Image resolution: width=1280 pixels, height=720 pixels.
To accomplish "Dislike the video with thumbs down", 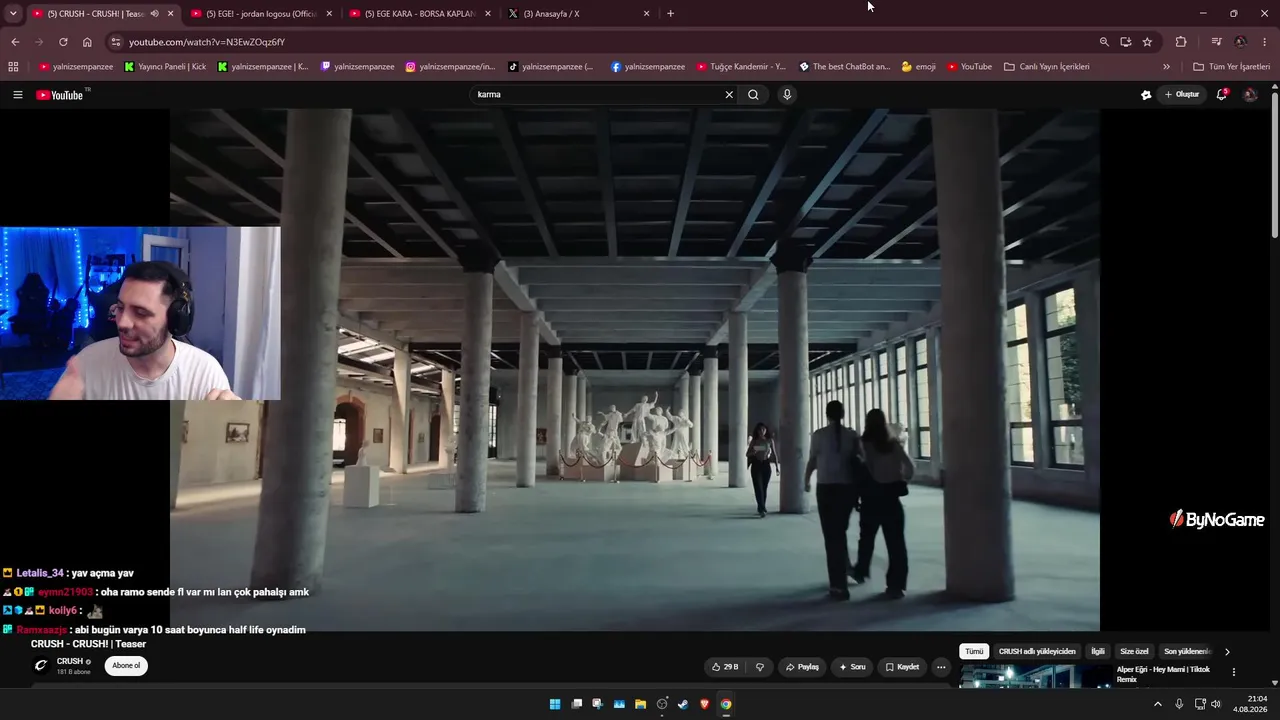I will (x=760, y=667).
